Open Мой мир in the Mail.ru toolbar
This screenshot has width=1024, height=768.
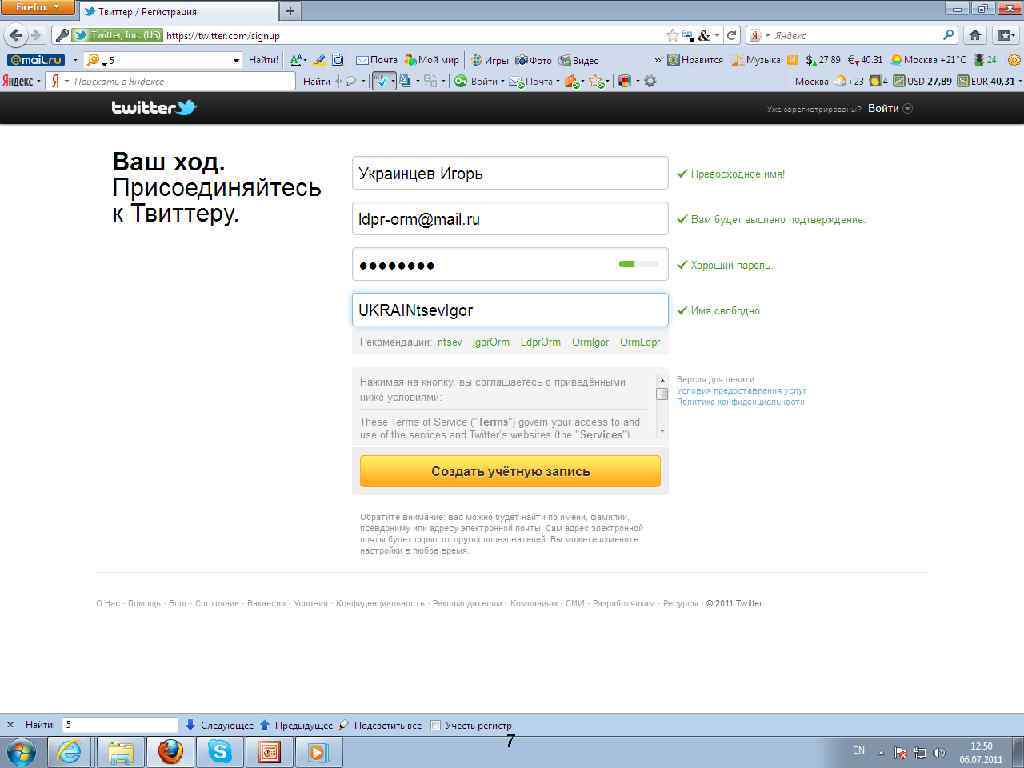point(432,60)
